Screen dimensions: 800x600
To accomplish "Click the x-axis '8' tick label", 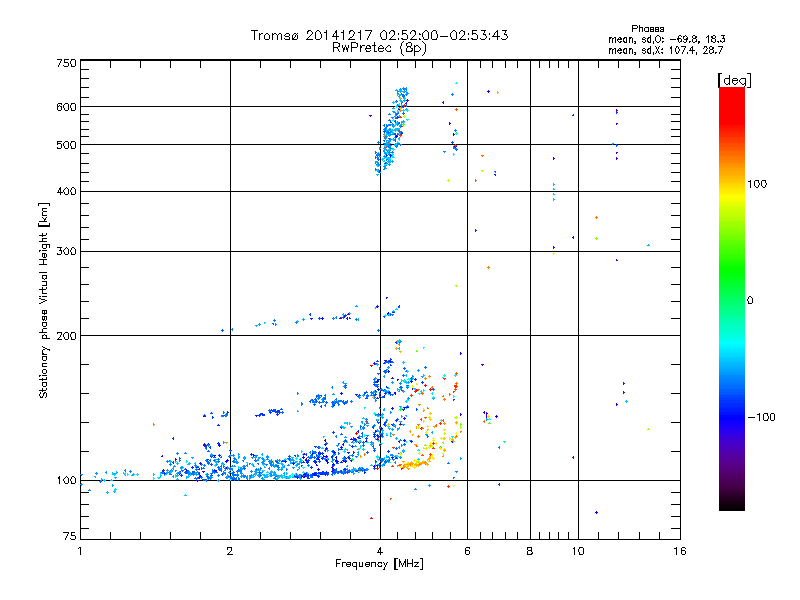I will coord(530,552).
